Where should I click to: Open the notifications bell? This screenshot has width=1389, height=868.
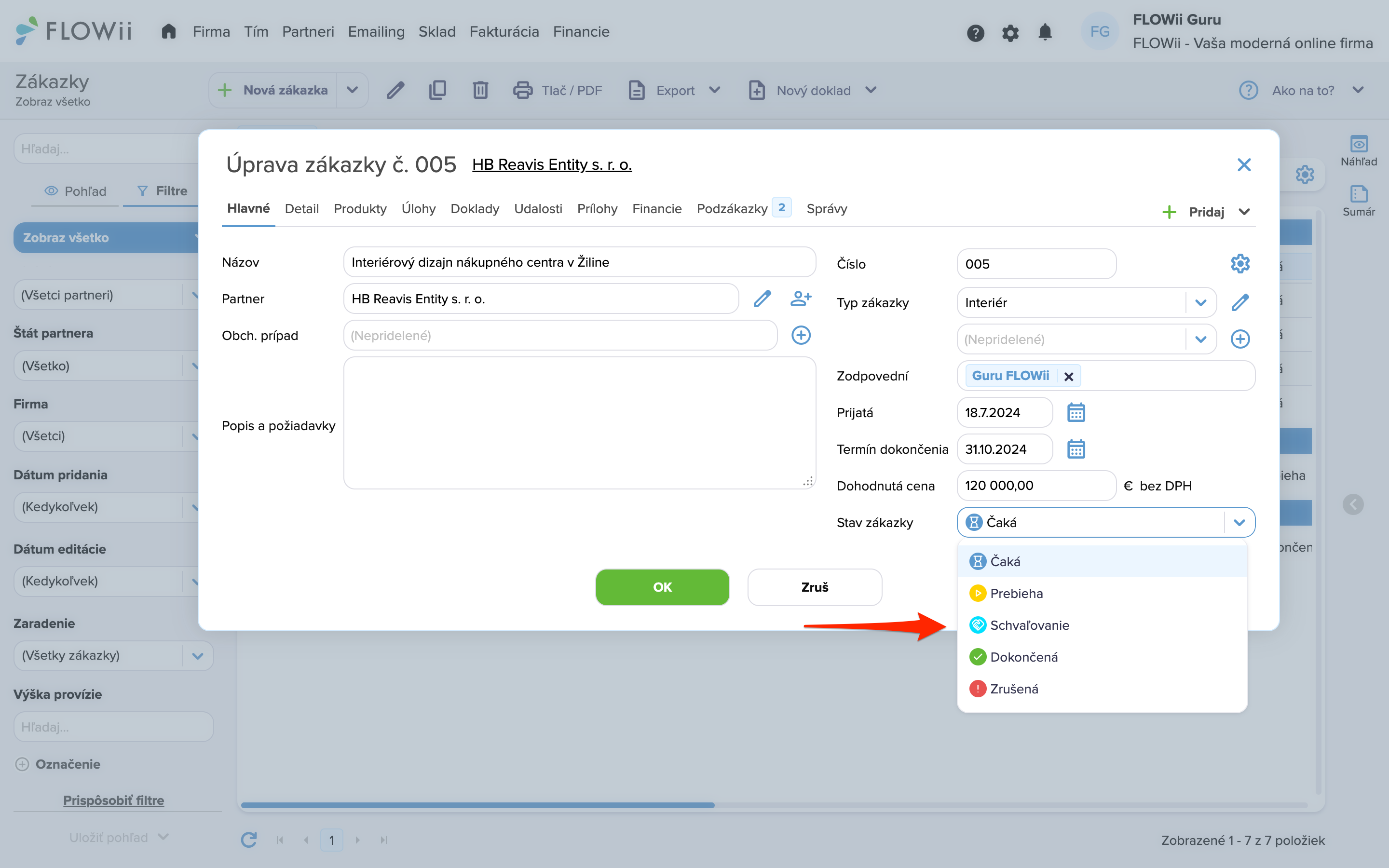coord(1045,32)
